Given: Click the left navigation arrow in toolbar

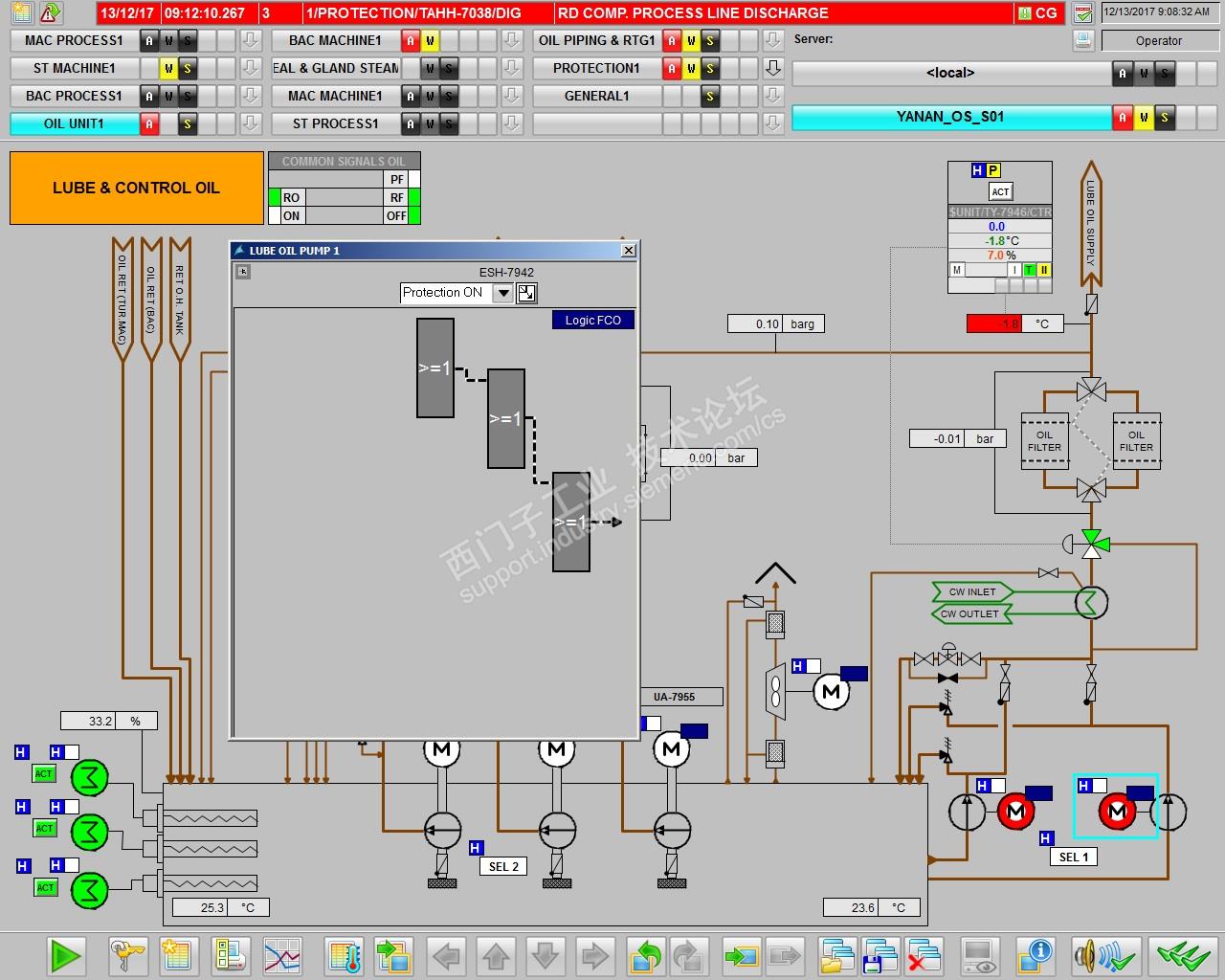Looking at the screenshot, I should 446,955.
